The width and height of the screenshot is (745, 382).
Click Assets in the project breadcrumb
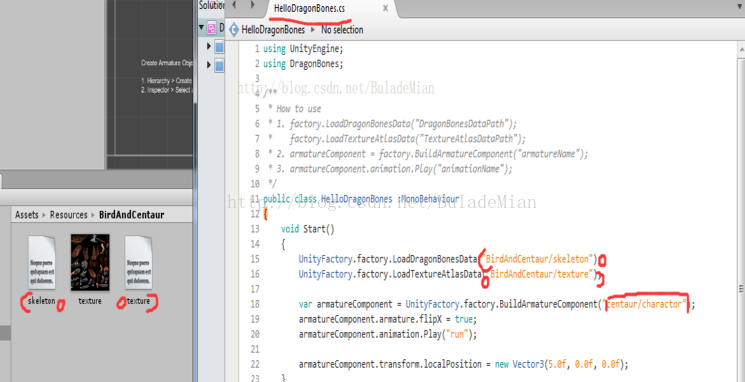[x=27, y=215]
